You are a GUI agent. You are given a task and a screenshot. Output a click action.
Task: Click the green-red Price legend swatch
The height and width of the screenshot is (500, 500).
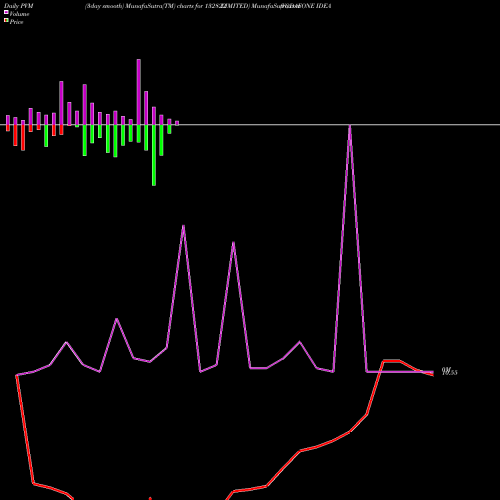point(6,20)
